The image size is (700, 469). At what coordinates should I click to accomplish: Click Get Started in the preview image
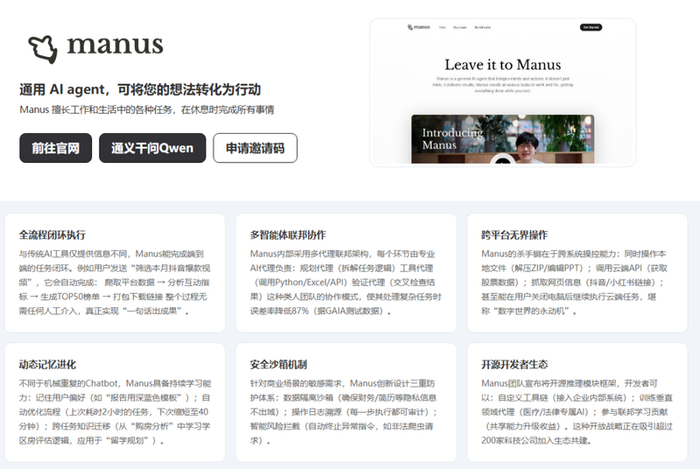coord(591,27)
